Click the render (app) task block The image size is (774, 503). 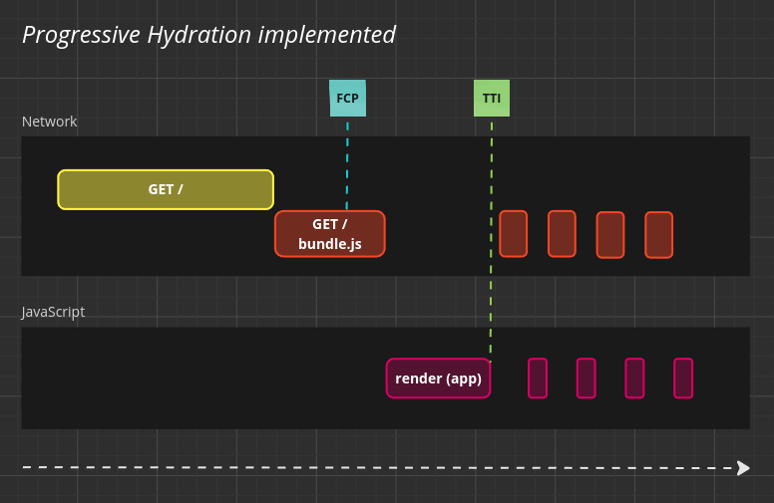[x=438, y=378]
